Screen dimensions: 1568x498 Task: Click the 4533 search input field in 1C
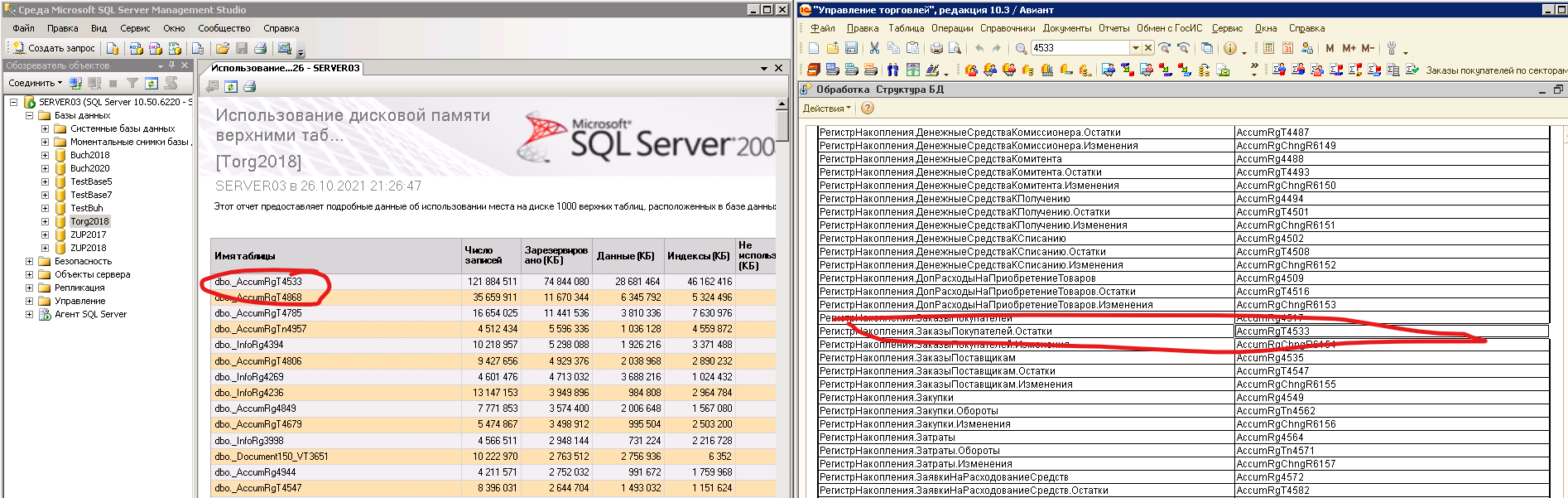tap(1080, 48)
